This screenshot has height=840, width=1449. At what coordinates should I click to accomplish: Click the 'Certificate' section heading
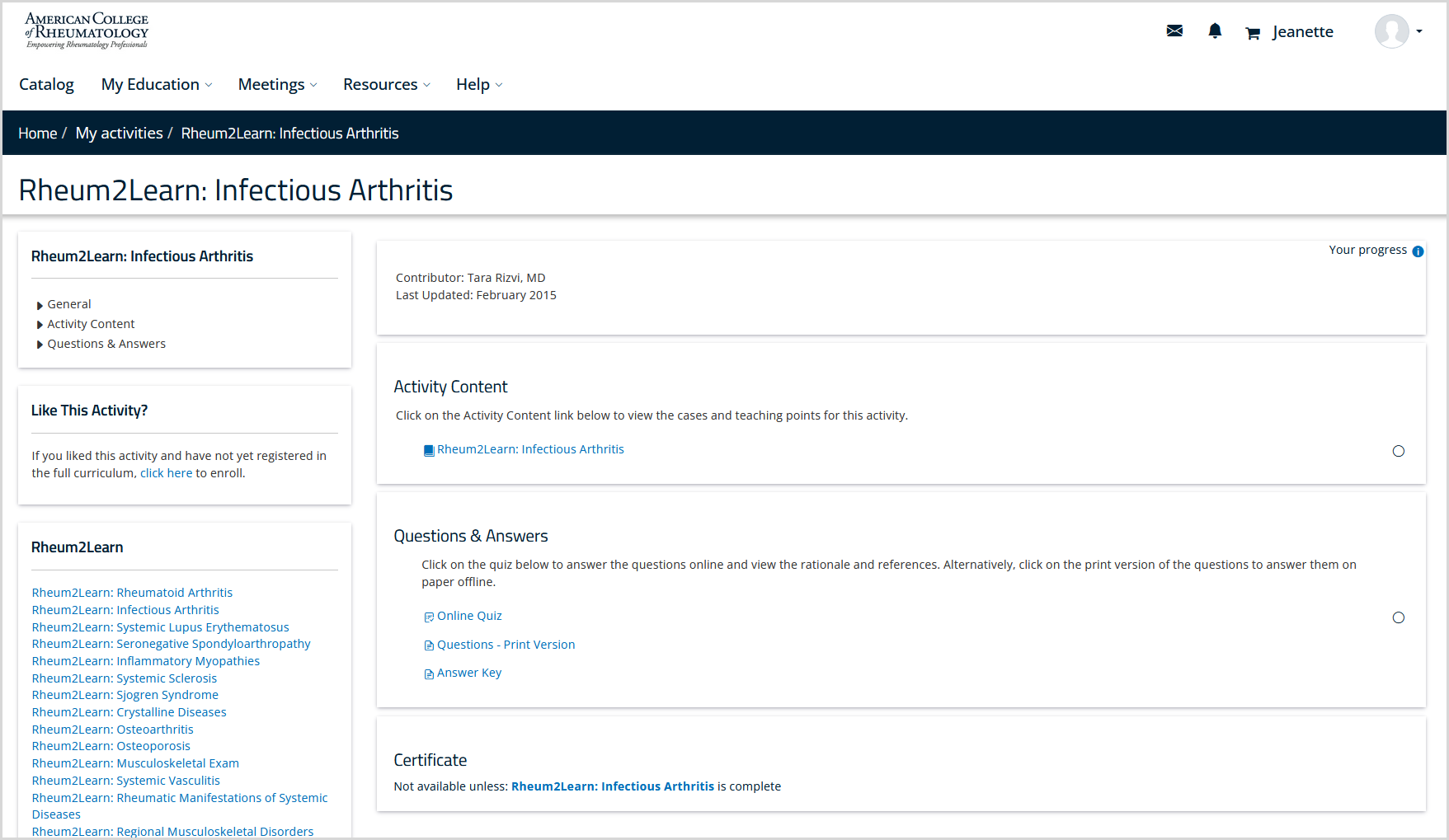430,760
